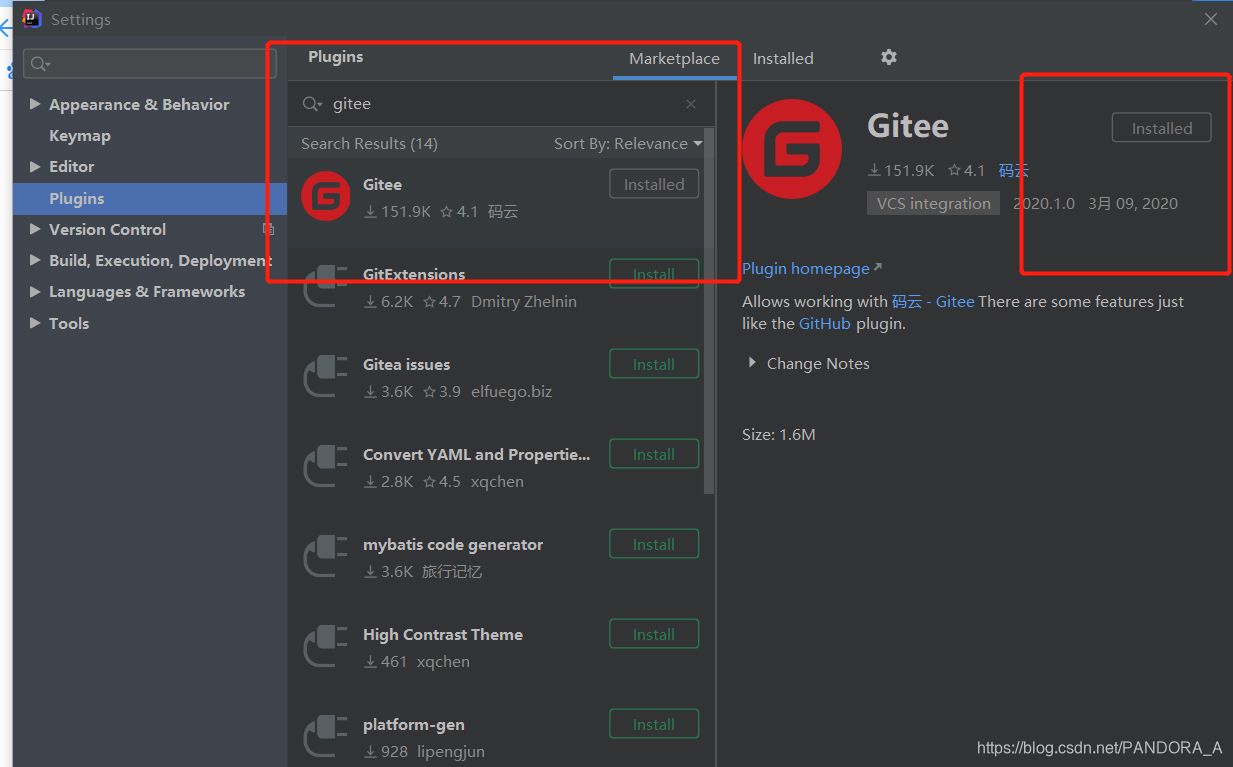The width and height of the screenshot is (1233, 767).
Task: Click elfuego.biz vendor name
Action: point(511,391)
